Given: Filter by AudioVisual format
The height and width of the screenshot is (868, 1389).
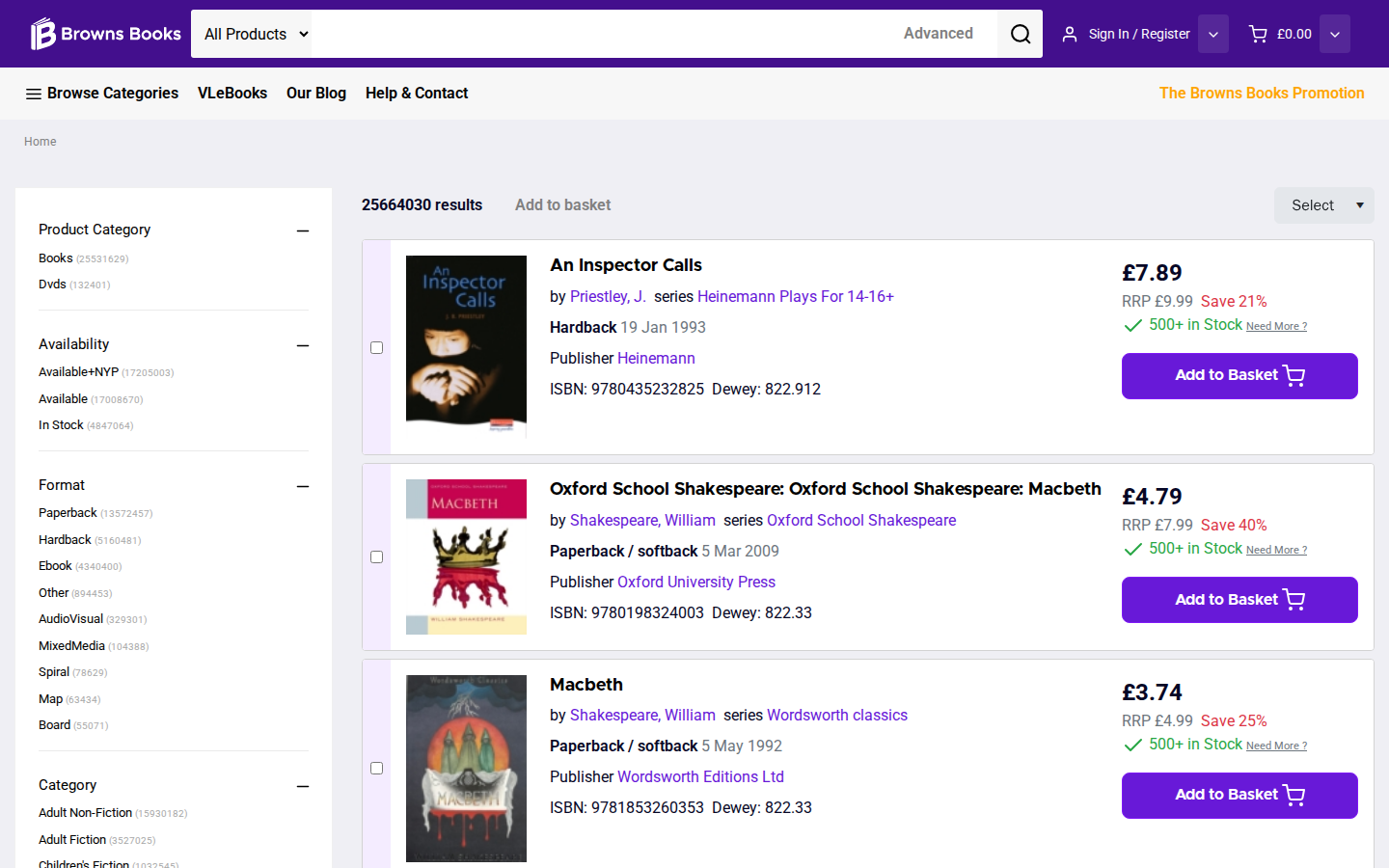Looking at the screenshot, I should coord(70,619).
